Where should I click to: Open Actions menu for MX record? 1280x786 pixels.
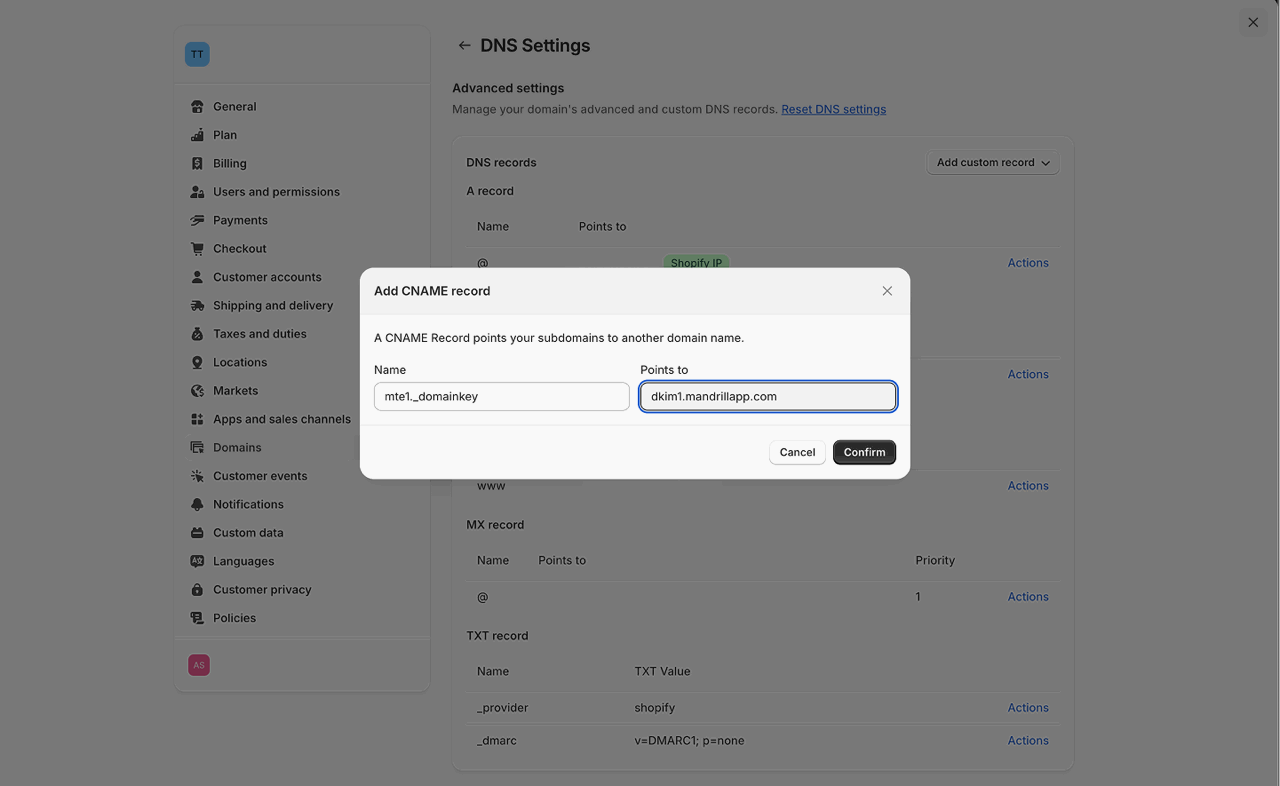(x=1027, y=597)
